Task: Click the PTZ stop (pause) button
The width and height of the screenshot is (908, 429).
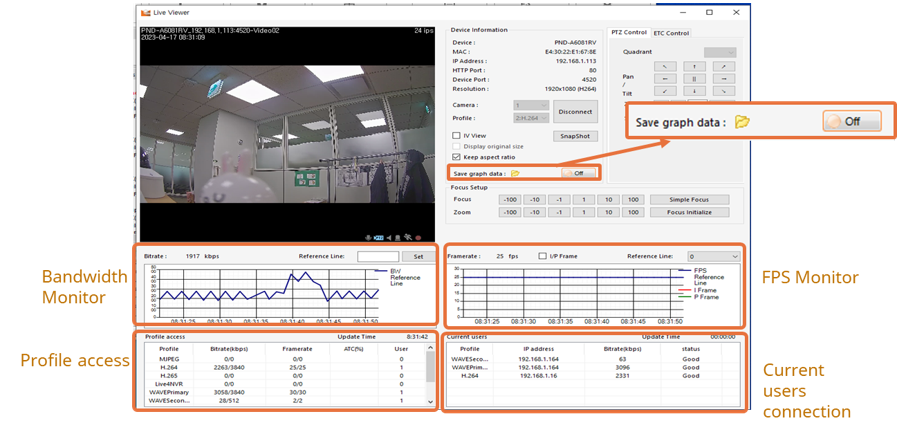Action: tap(694, 78)
